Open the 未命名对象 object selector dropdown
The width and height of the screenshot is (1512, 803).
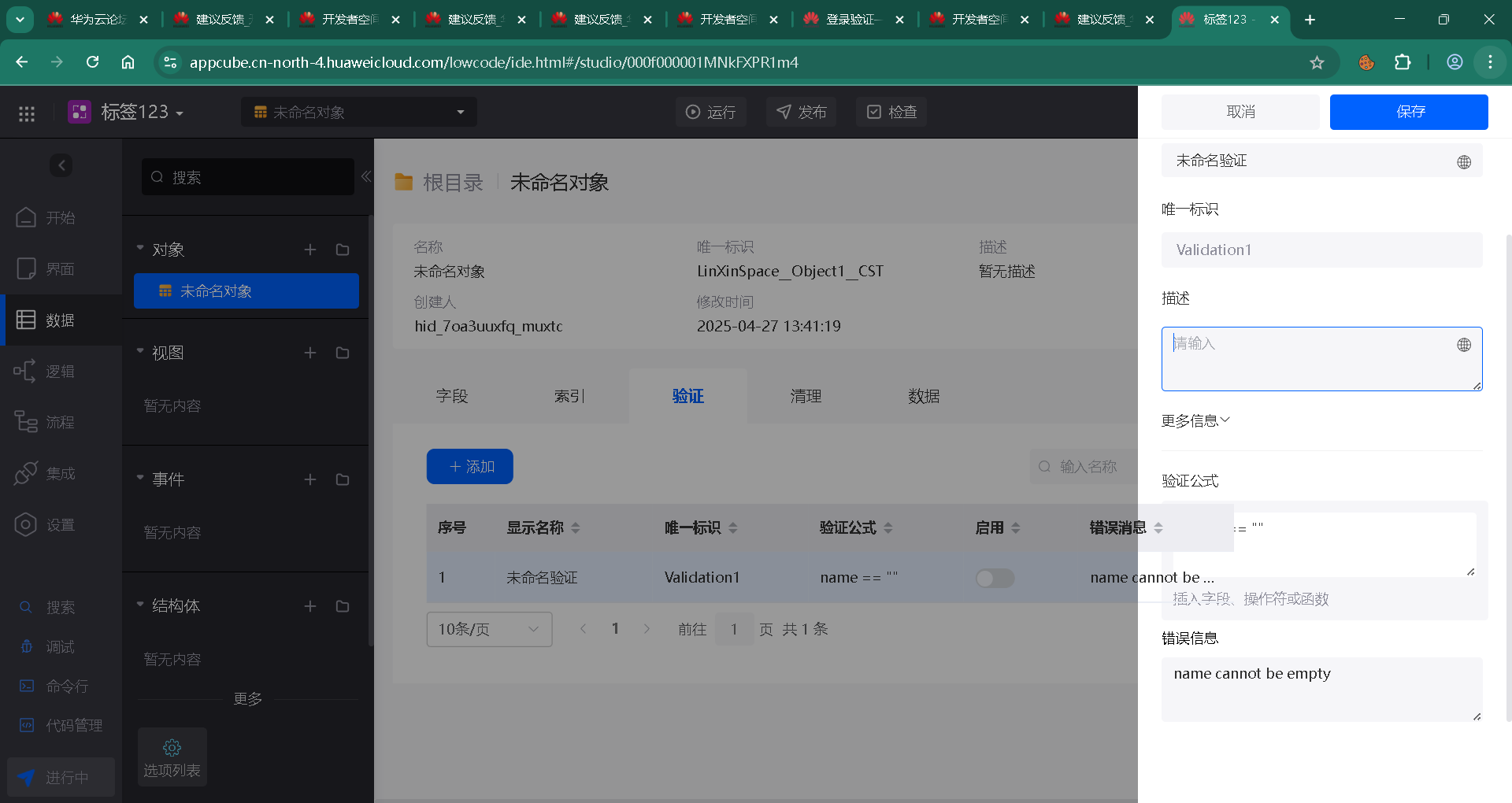[x=359, y=113]
